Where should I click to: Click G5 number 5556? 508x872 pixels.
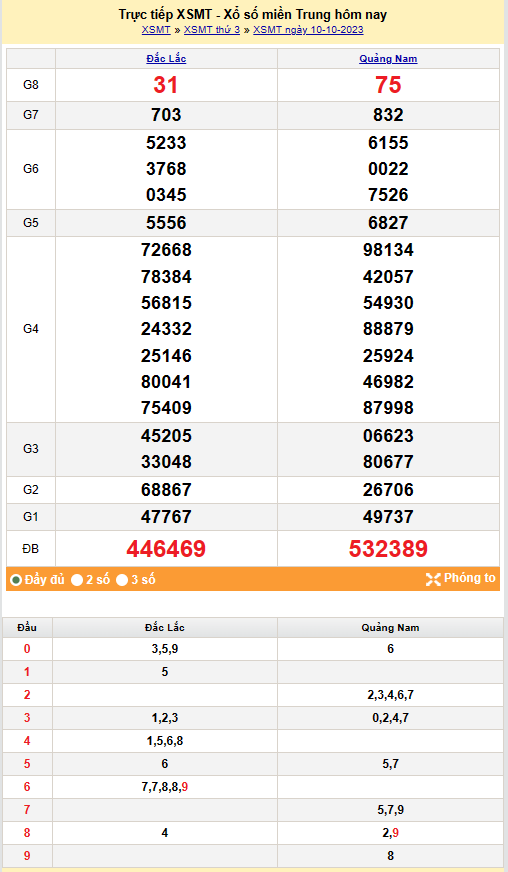[166, 223]
